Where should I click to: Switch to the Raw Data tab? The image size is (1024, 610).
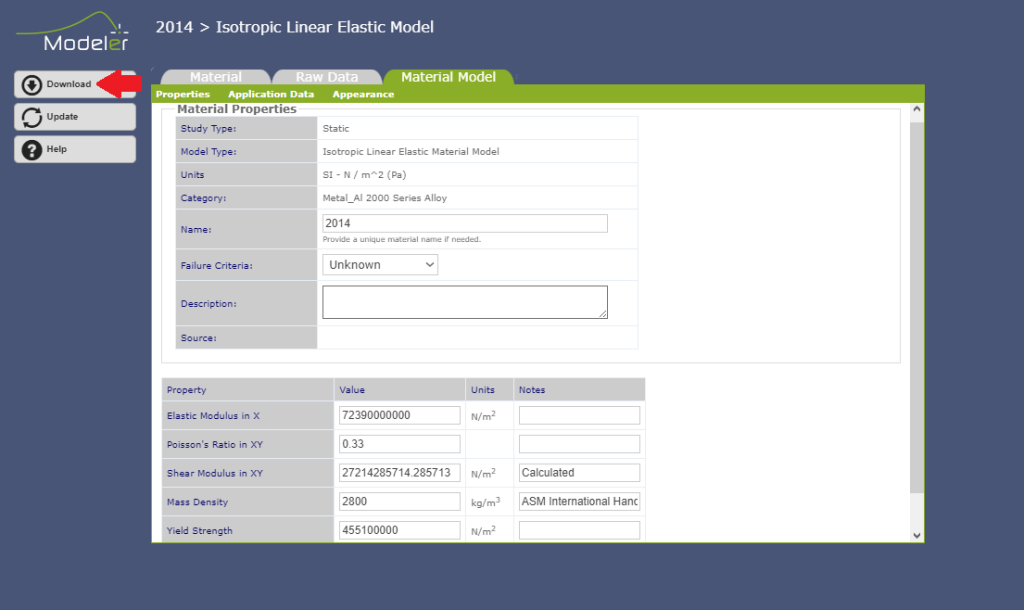point(326,77)
